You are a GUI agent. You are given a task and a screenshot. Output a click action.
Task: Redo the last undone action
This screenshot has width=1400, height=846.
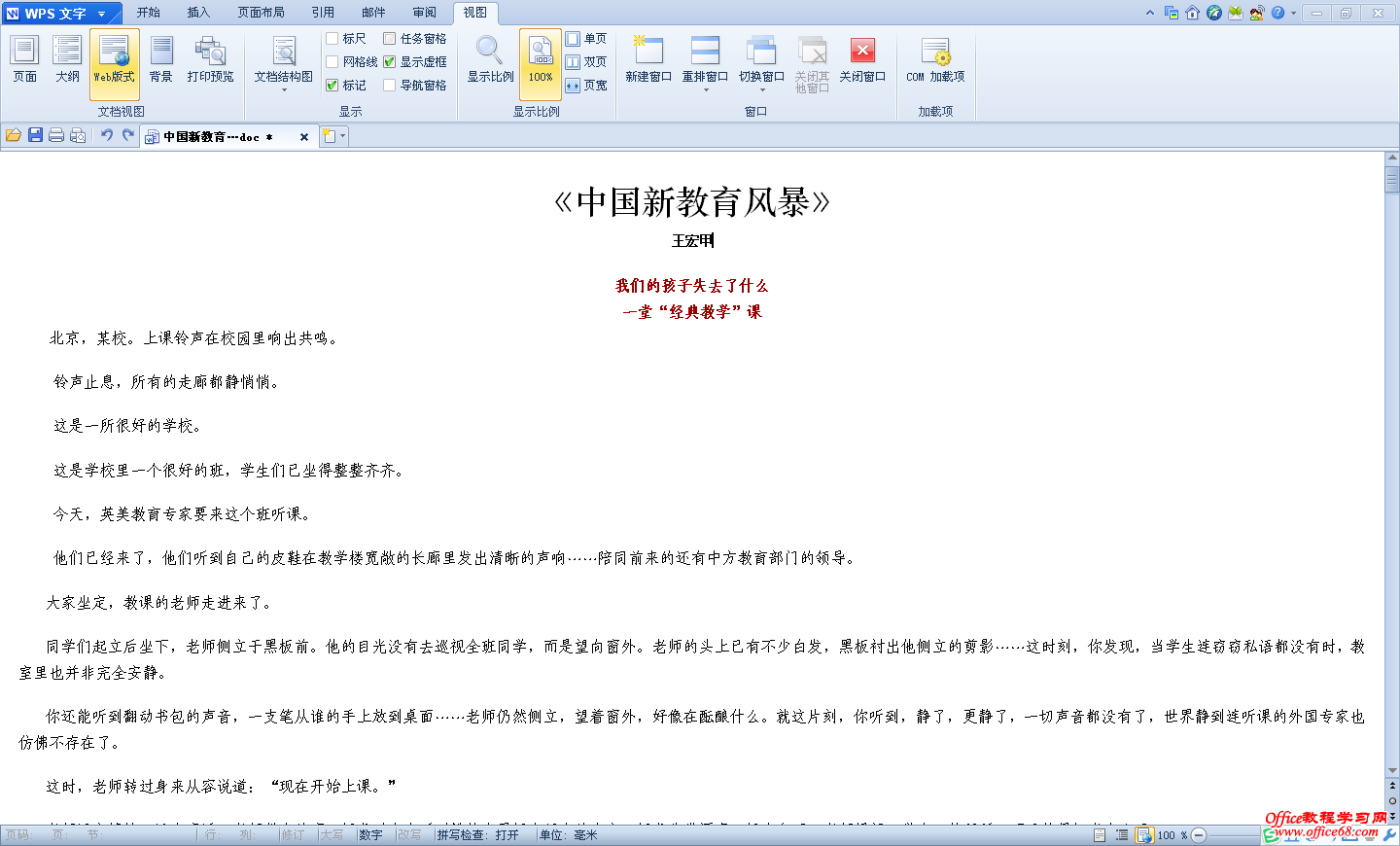128,136
